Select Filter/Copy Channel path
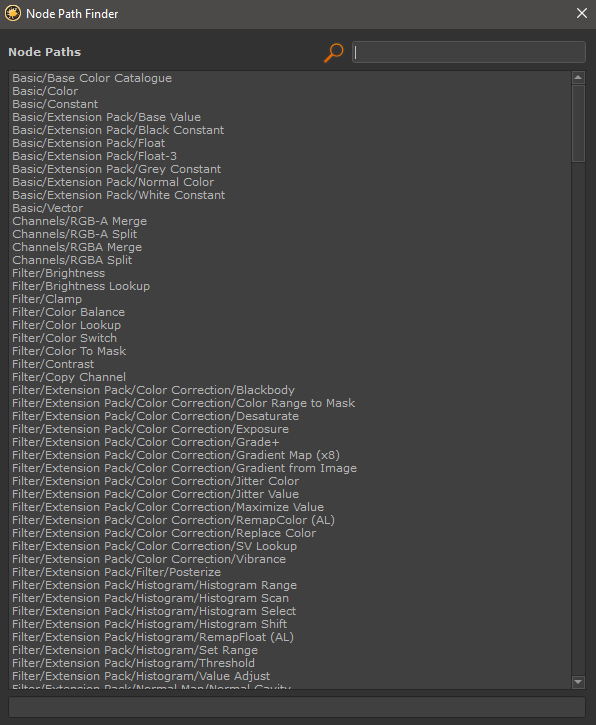Viewport: 596px width, 725px height. pyautogui.click(x=69, y=377)
